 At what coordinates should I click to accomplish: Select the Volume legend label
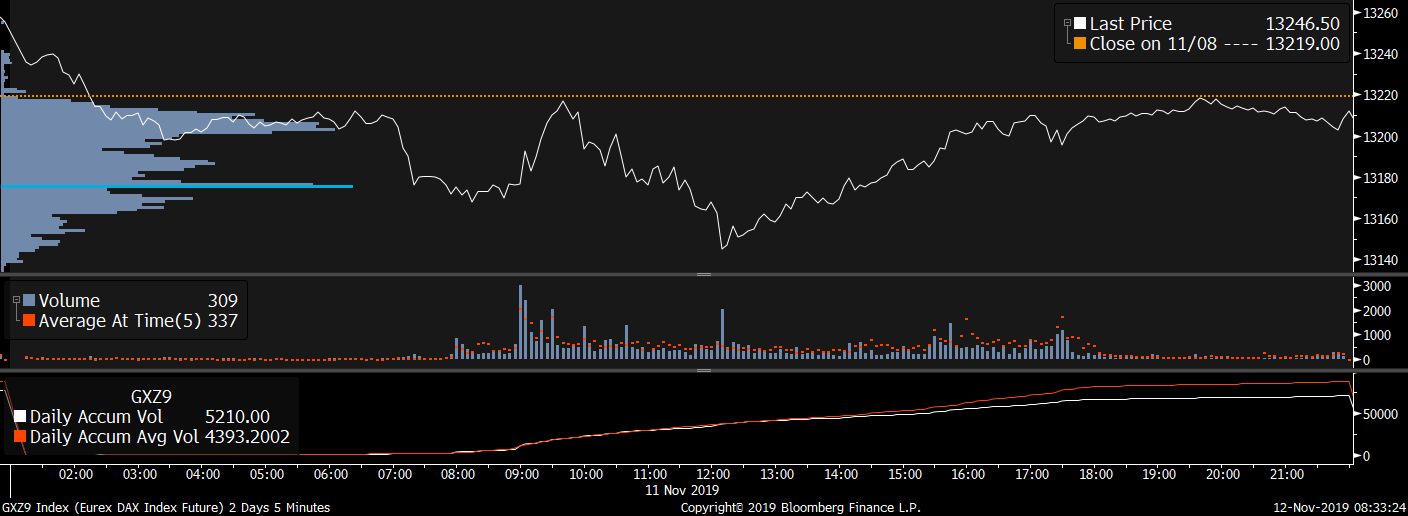coord(69,301)
